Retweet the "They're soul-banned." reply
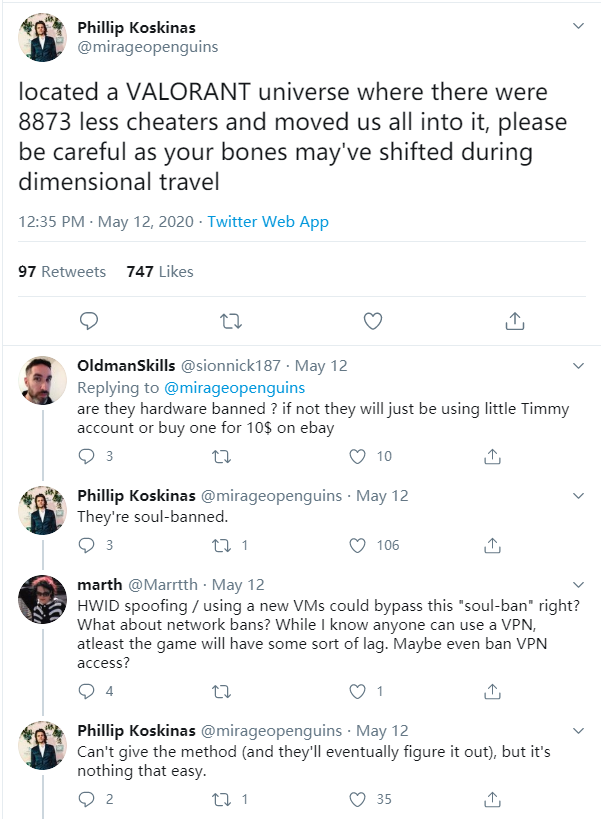This screenshot has height=819, width=601. click(x=222, y=545)
